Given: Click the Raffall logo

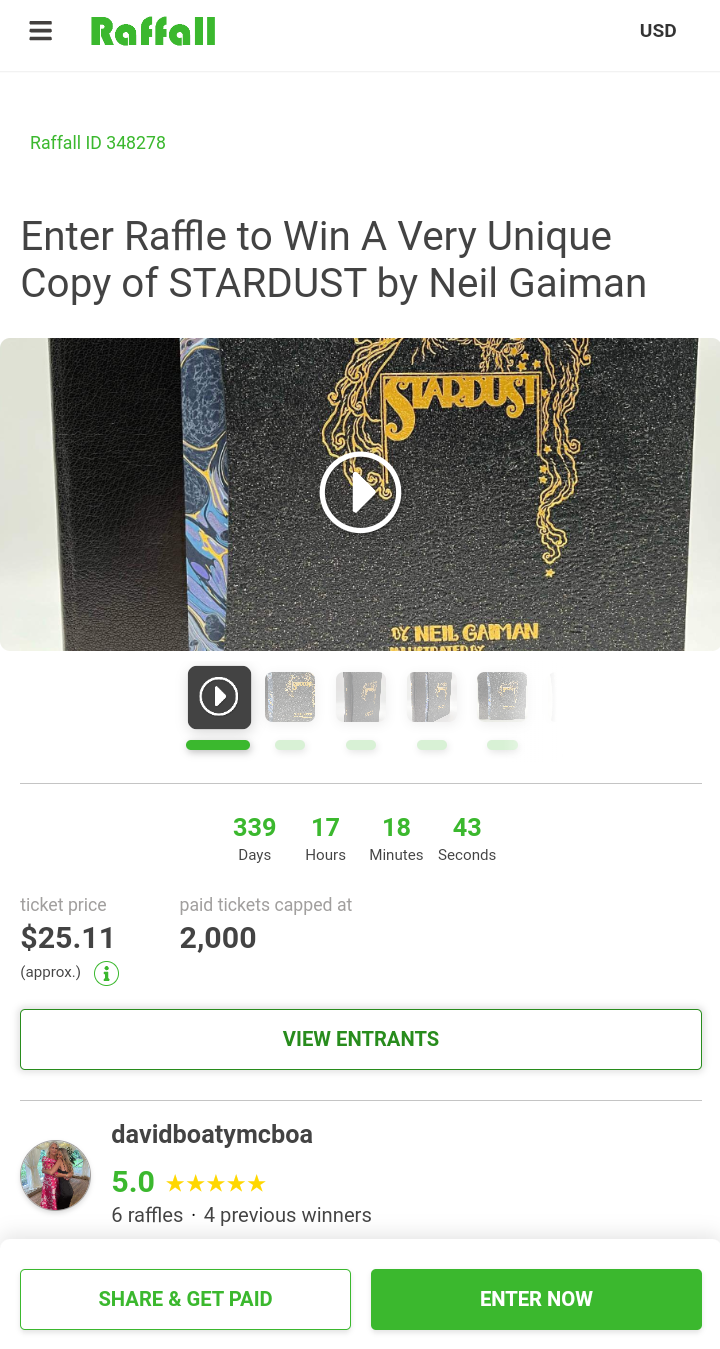Looking at the screenshot, I should click(x=153, y=31).
